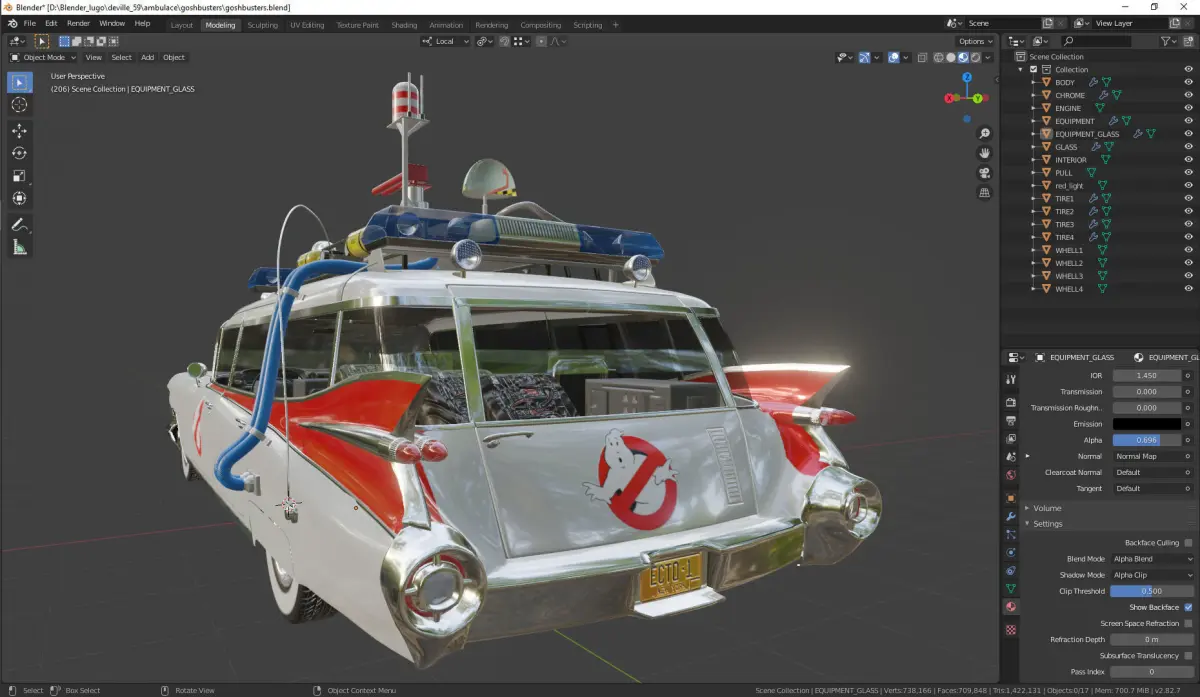Open the Texture properties checker tab

pyautogui.click(x=1011, y=630)
